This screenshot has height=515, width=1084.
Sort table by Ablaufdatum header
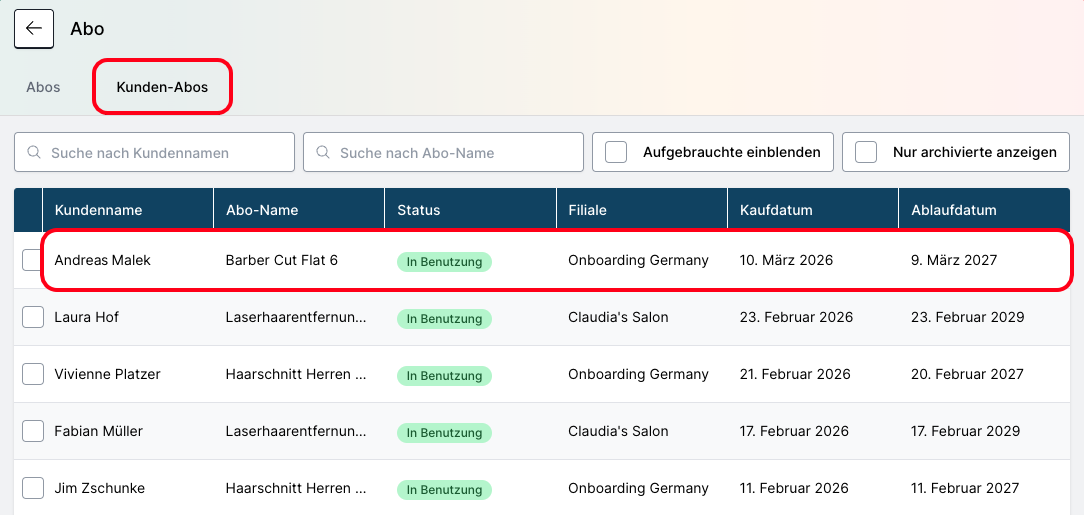point(954,210)
